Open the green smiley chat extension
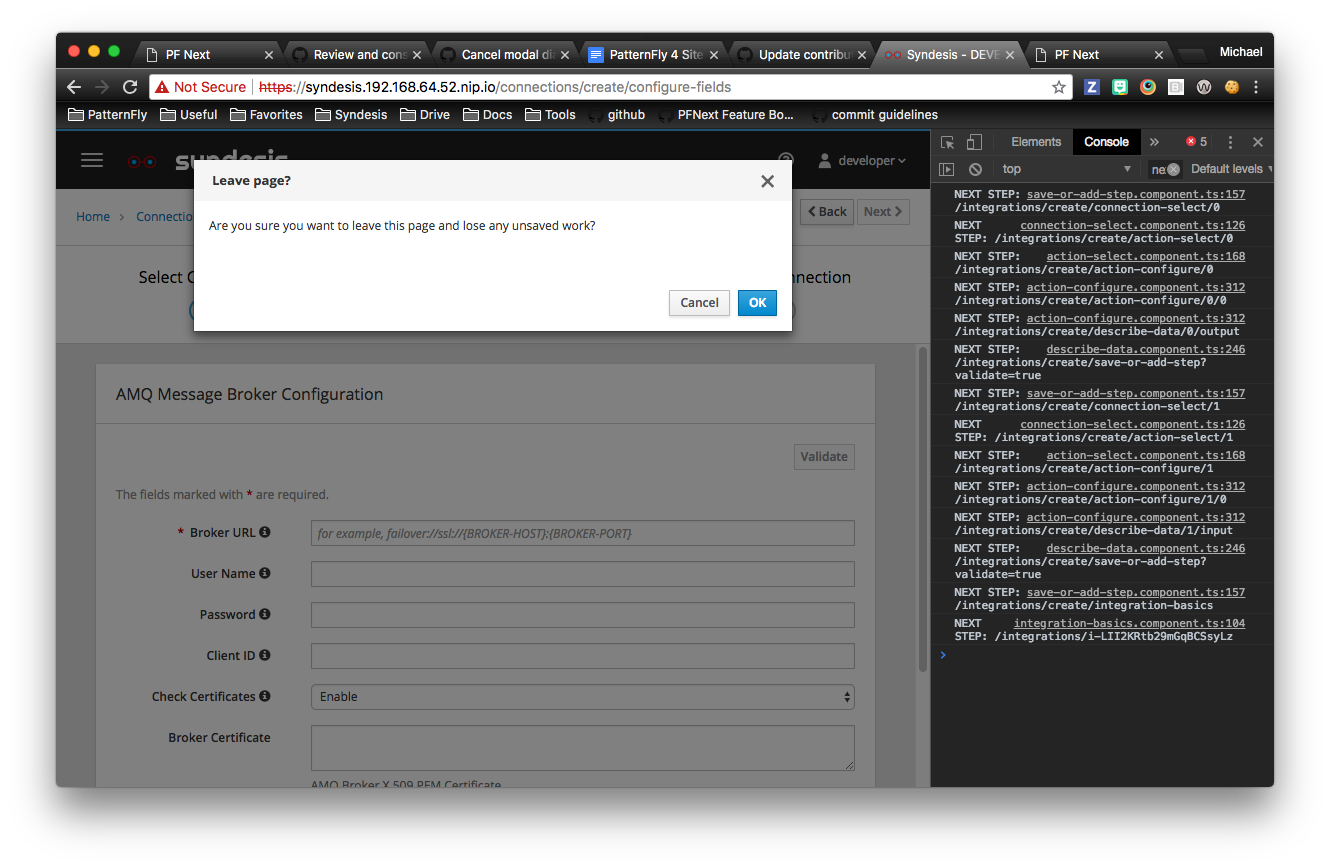 [x=1120, y=87]
